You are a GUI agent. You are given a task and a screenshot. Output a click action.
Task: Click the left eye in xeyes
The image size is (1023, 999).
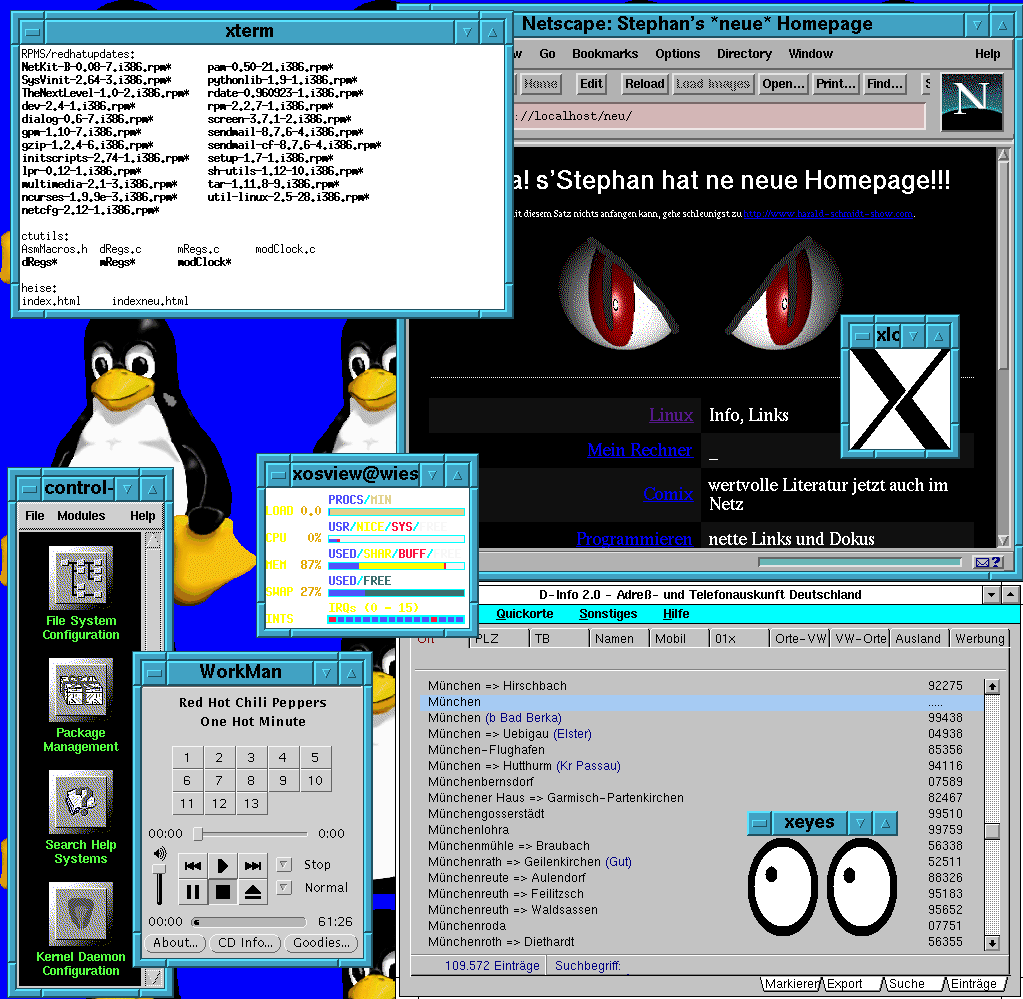(x=782, y=887)
